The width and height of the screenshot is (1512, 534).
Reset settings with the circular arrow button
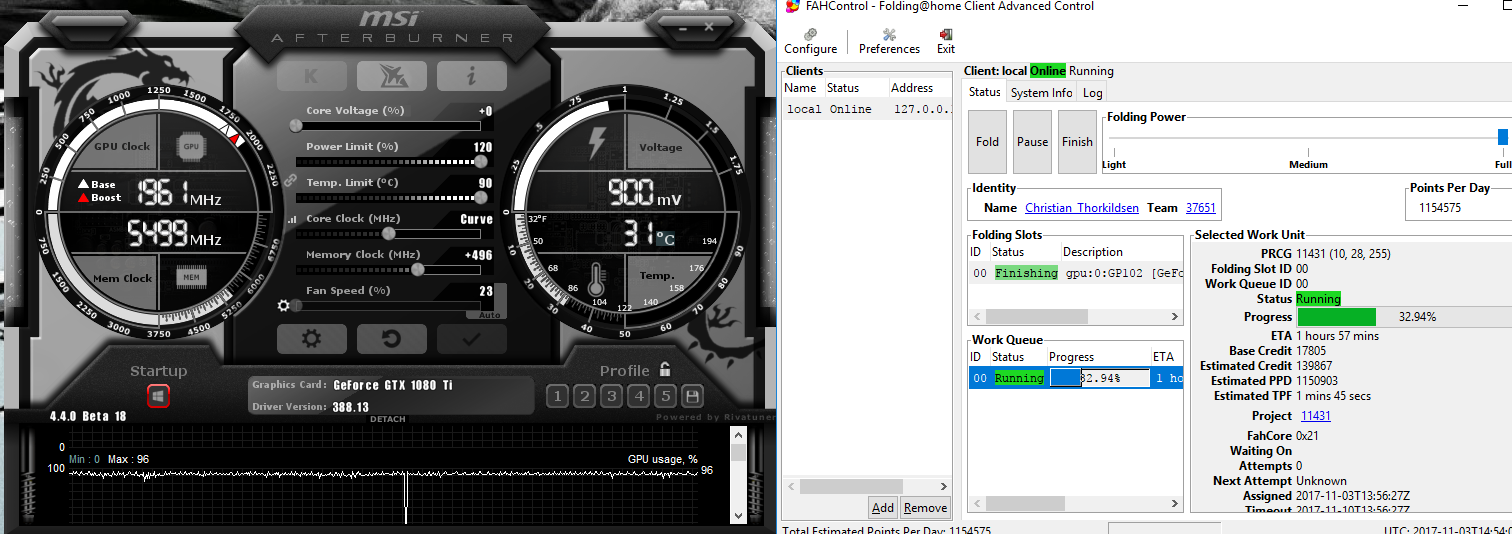click(x=392, y=339)
